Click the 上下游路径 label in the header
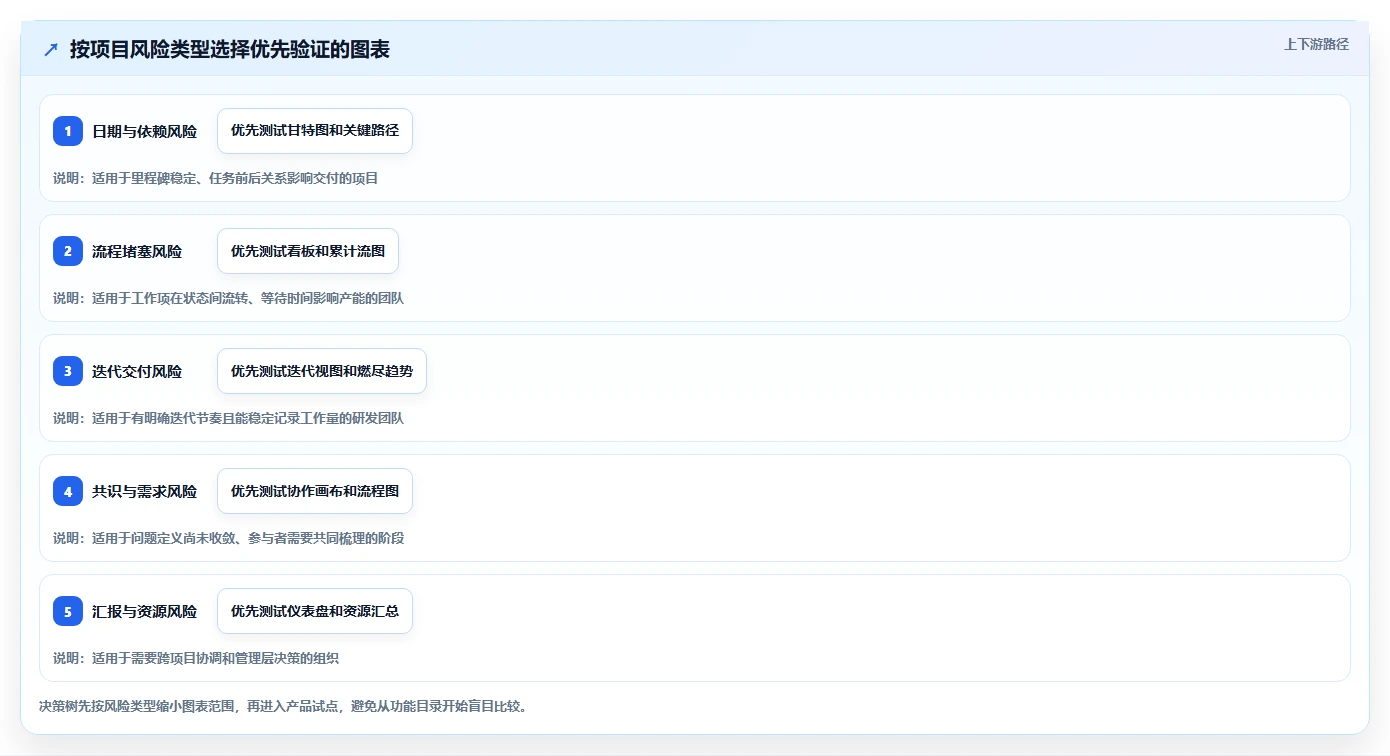The image size is (1390, 756). pos(1316,44)
